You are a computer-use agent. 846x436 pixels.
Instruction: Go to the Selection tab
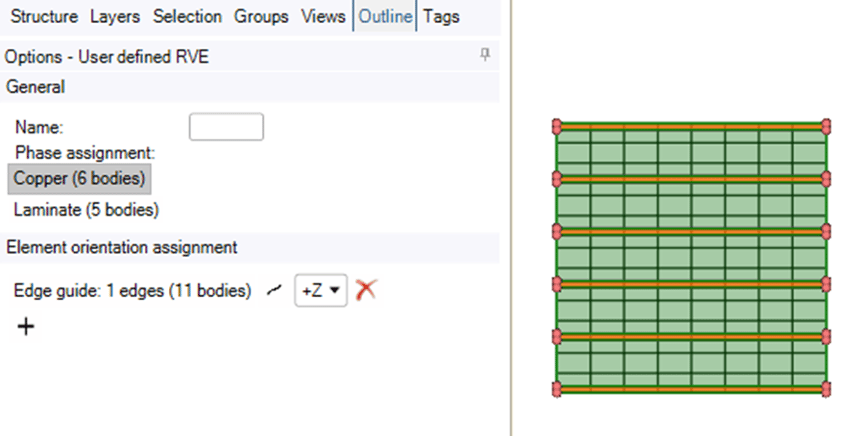coord(189,17)
